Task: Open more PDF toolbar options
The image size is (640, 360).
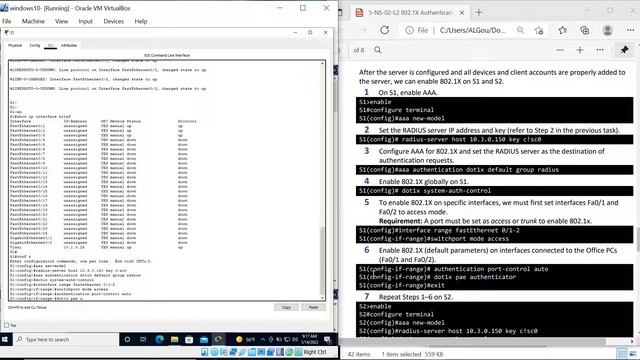Action: pyautogui.click(x=600, y=50)
